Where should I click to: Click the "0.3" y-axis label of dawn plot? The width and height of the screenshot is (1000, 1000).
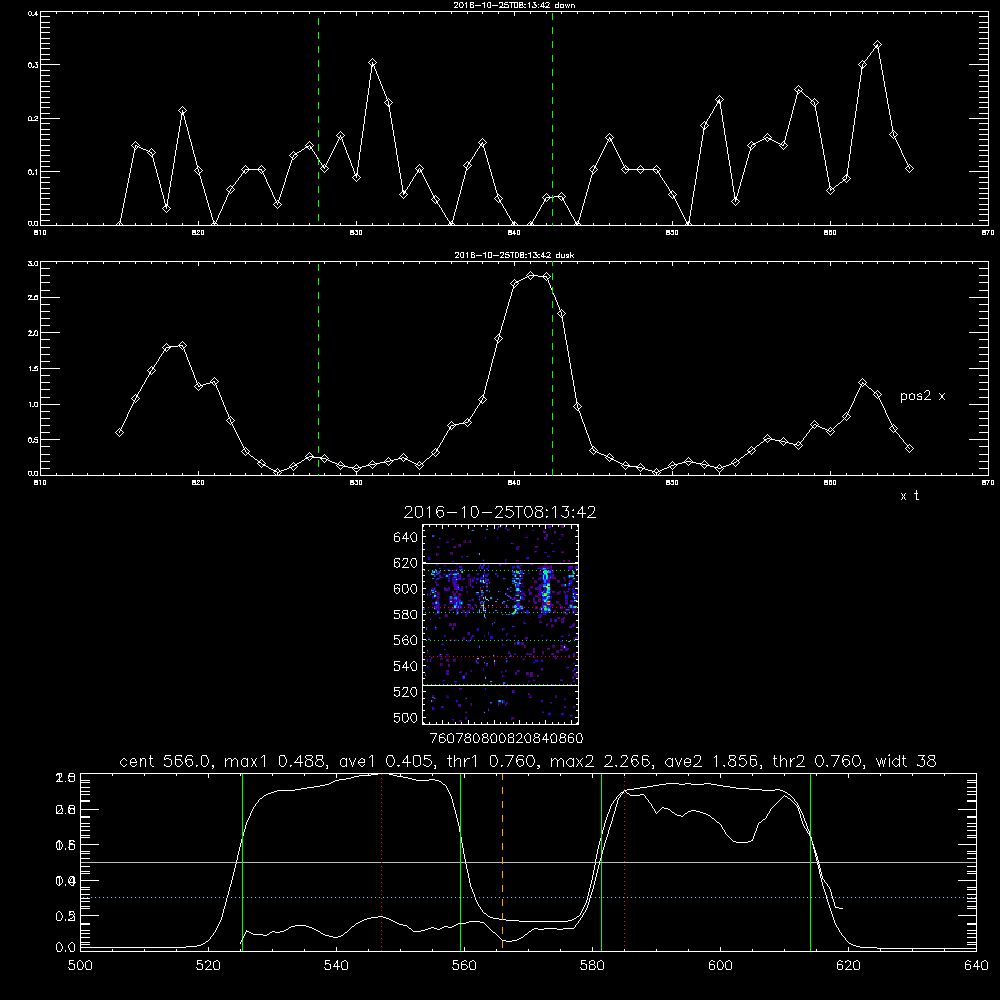(33, 65)
